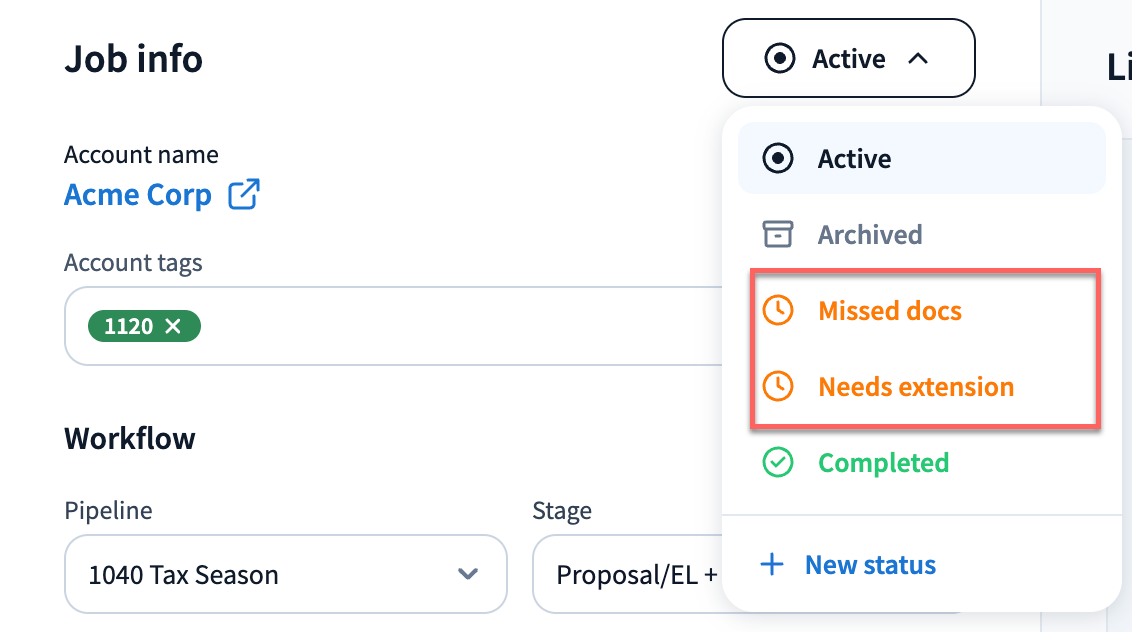This screenshot has width=1132, height=632.
Task: Collapse the Active status dropdown chevron
Action: tap(918, 59)
